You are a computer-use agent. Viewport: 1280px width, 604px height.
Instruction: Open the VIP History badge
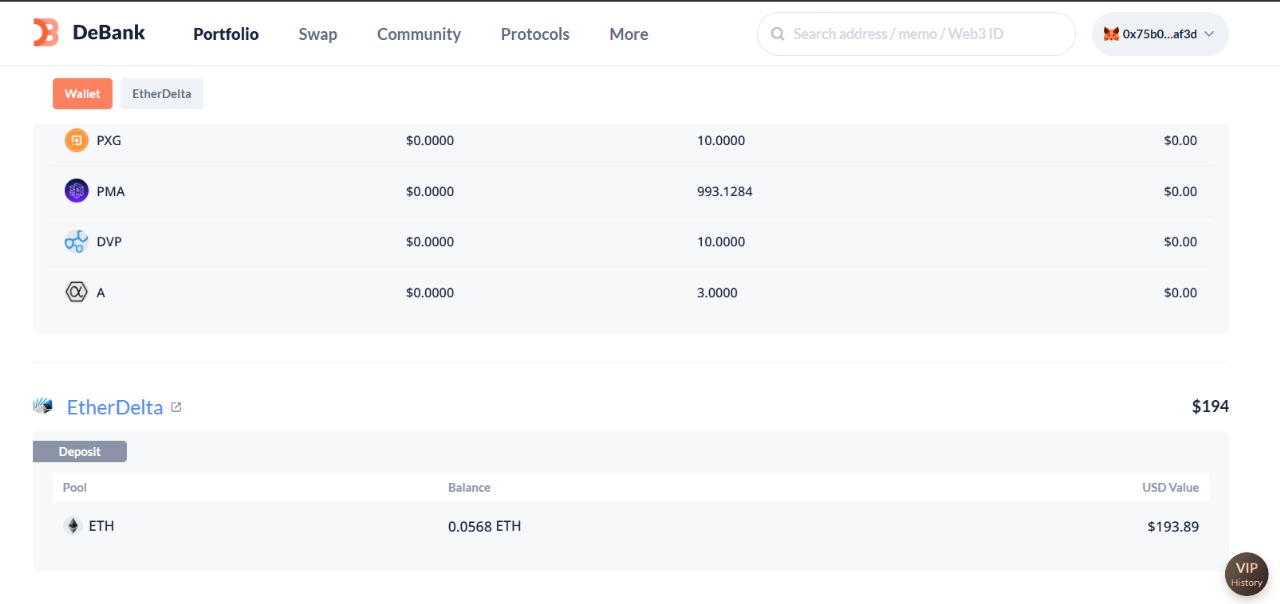(1246, 574)
